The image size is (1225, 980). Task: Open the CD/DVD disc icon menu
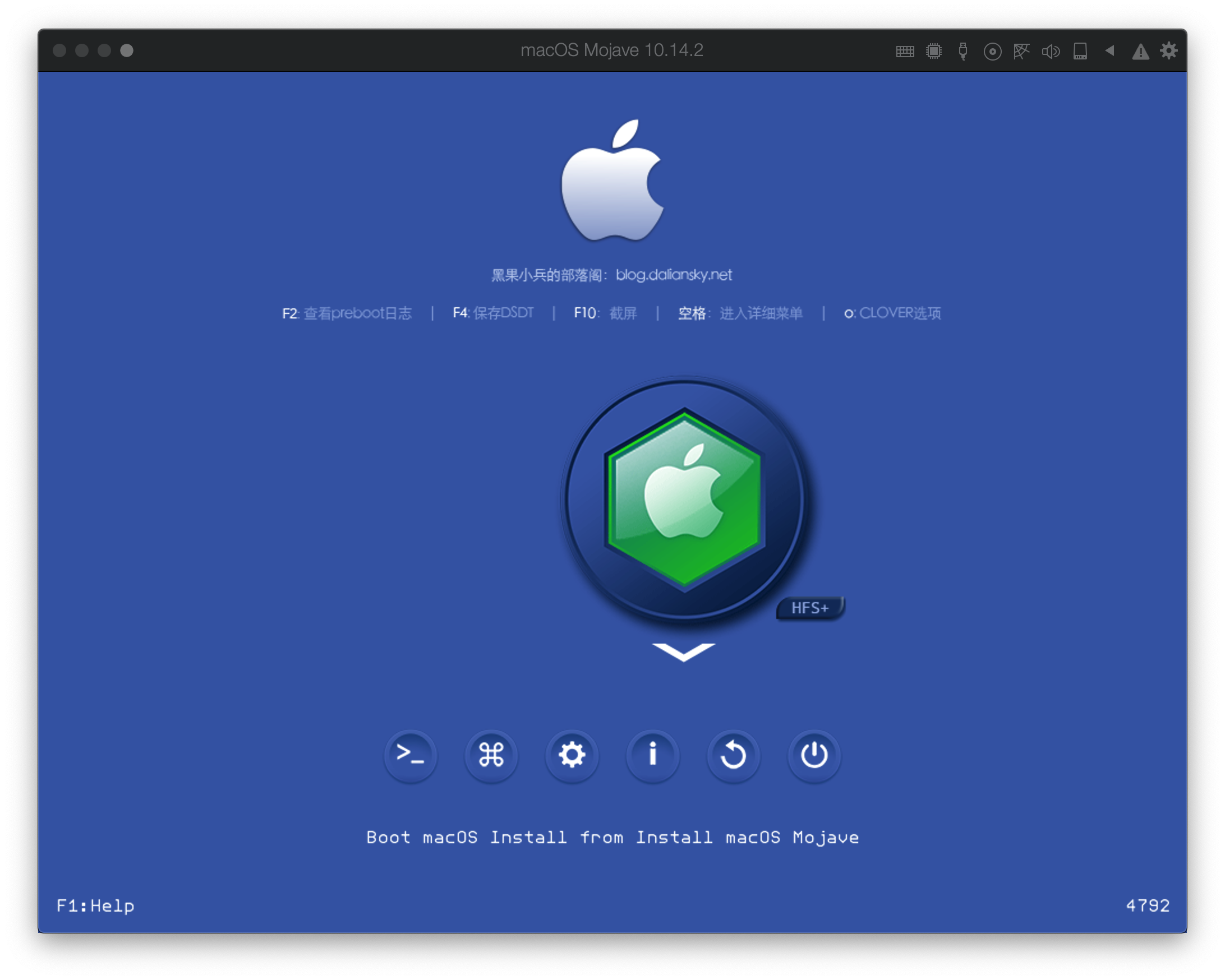click(x=992, y=52)
